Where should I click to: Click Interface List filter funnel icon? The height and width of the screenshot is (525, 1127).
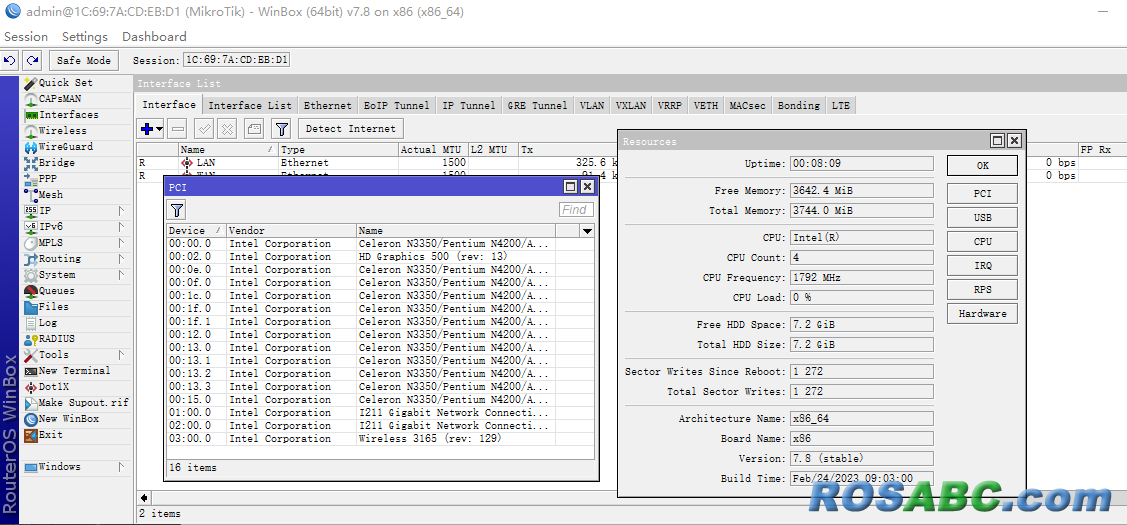282,129
